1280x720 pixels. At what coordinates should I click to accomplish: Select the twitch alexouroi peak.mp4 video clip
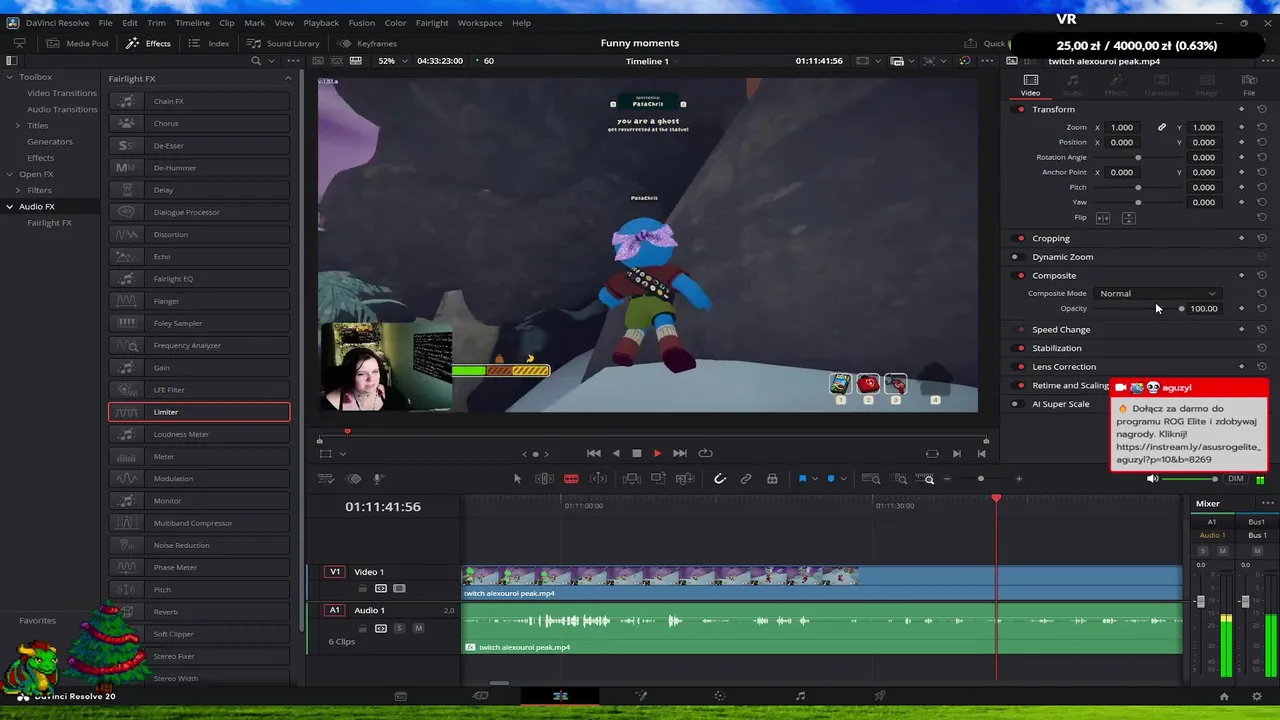[821, 582]
